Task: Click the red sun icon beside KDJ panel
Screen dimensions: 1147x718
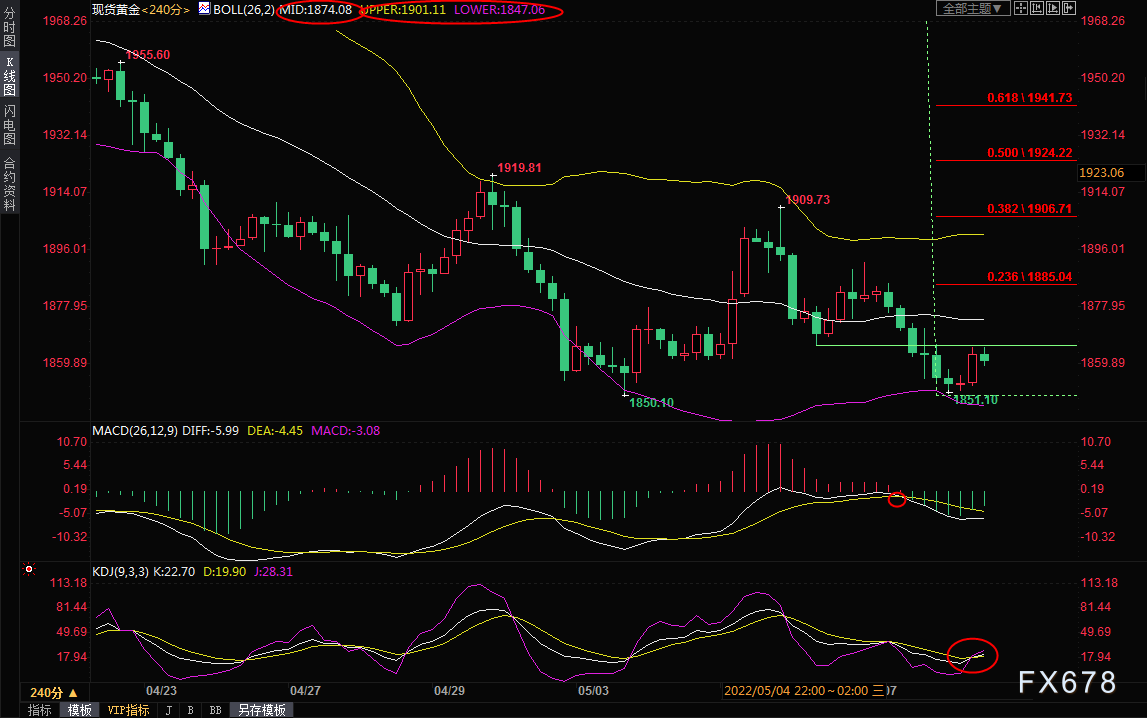Action: [x=29, y=569]
